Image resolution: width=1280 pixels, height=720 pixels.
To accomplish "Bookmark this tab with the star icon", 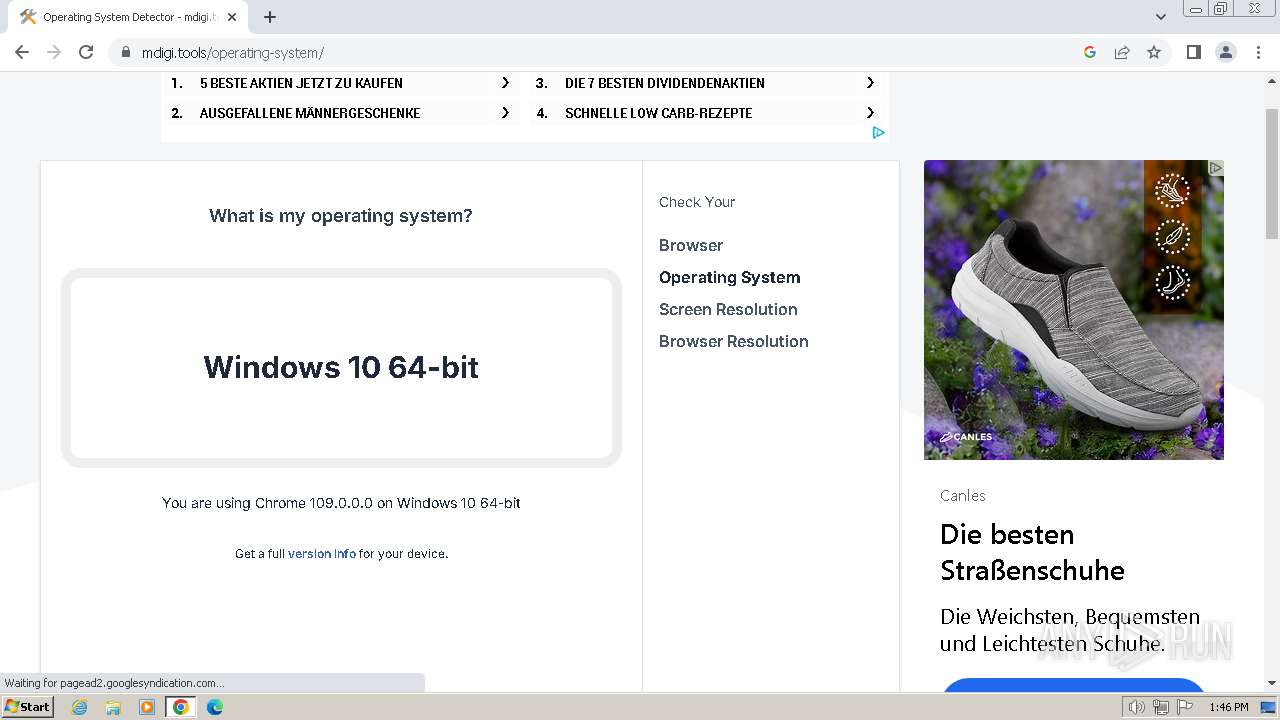I will click(x=1154, y=52).
